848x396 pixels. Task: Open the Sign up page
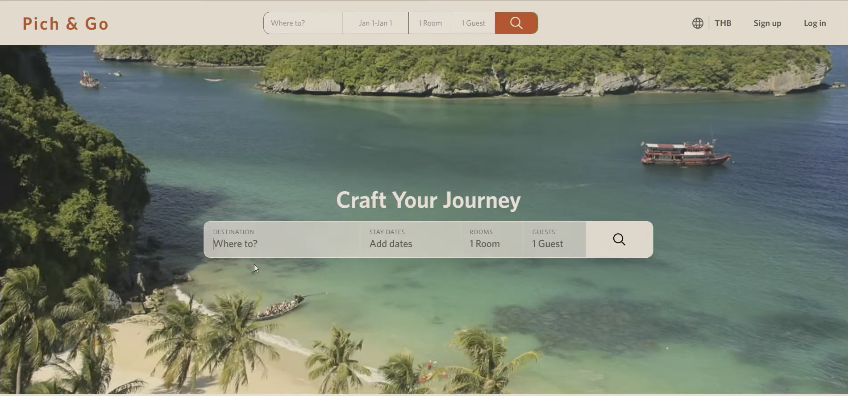(767, 23)
